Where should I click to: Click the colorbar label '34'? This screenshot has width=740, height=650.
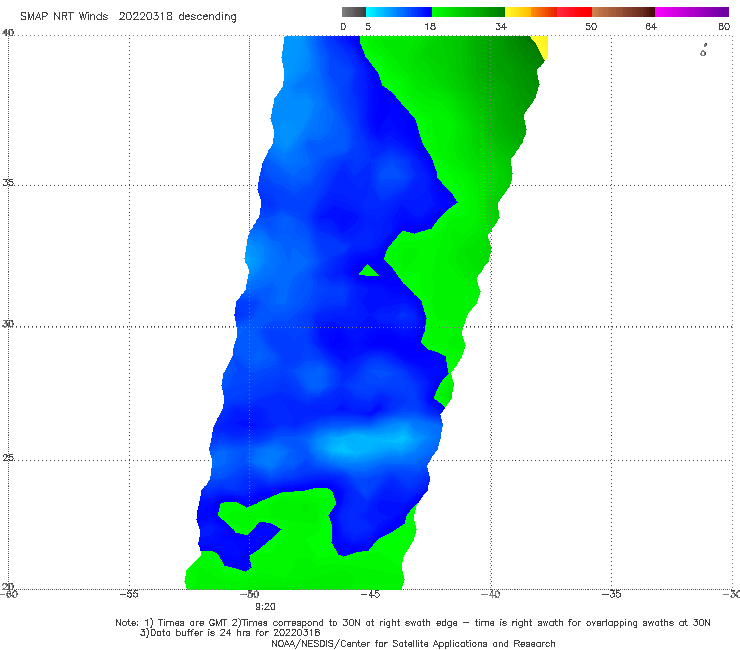(501, 26)
